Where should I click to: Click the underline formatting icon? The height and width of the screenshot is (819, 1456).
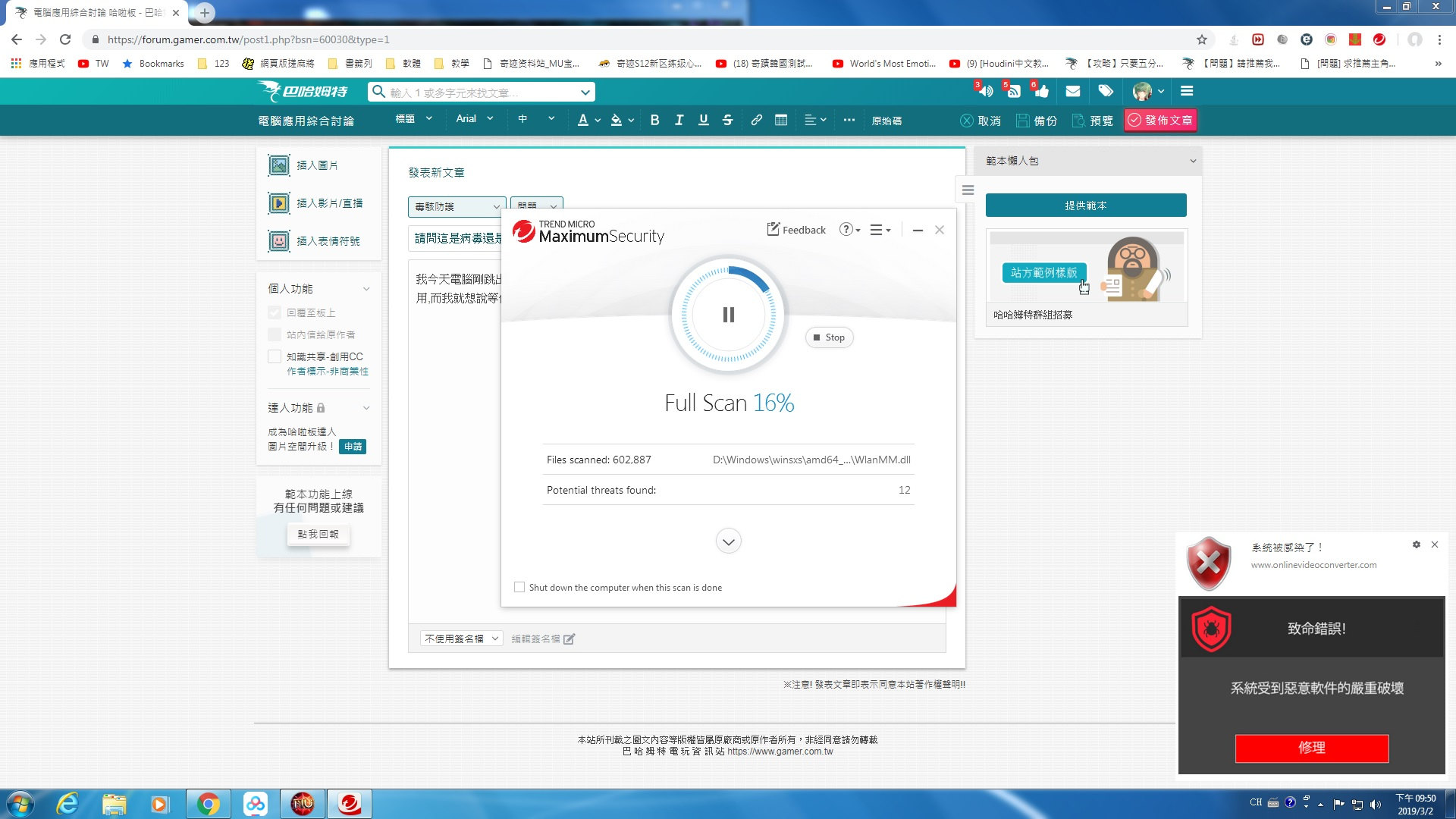(703, 120)
